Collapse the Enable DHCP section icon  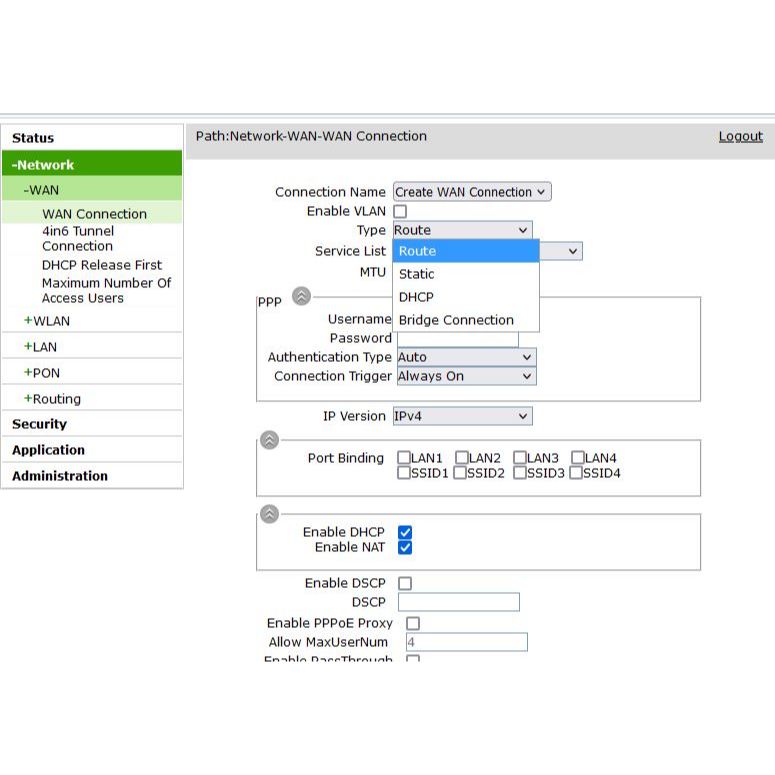(x=269, y=514)
